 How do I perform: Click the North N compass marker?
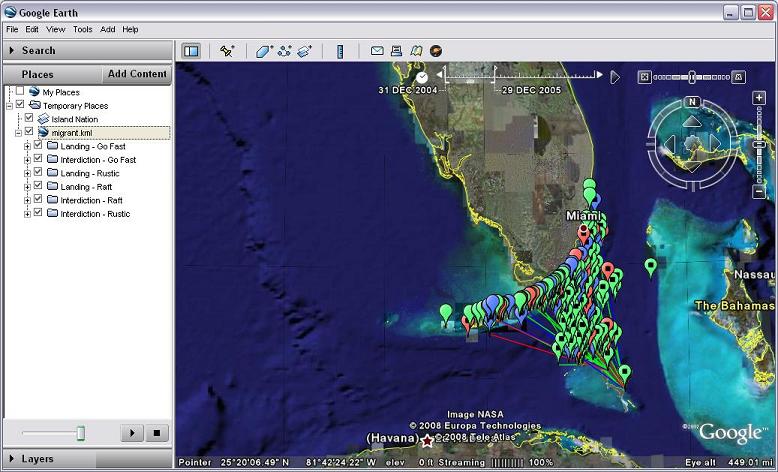pos(692,102)
